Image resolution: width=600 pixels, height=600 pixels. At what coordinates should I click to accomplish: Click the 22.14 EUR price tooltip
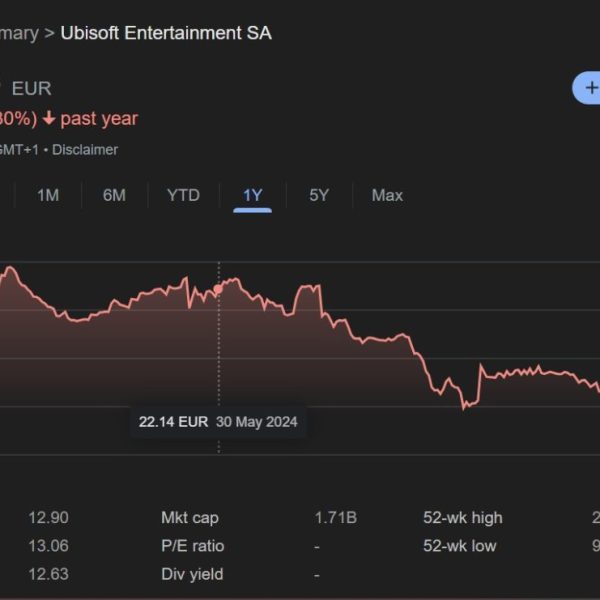coord(218,422)
